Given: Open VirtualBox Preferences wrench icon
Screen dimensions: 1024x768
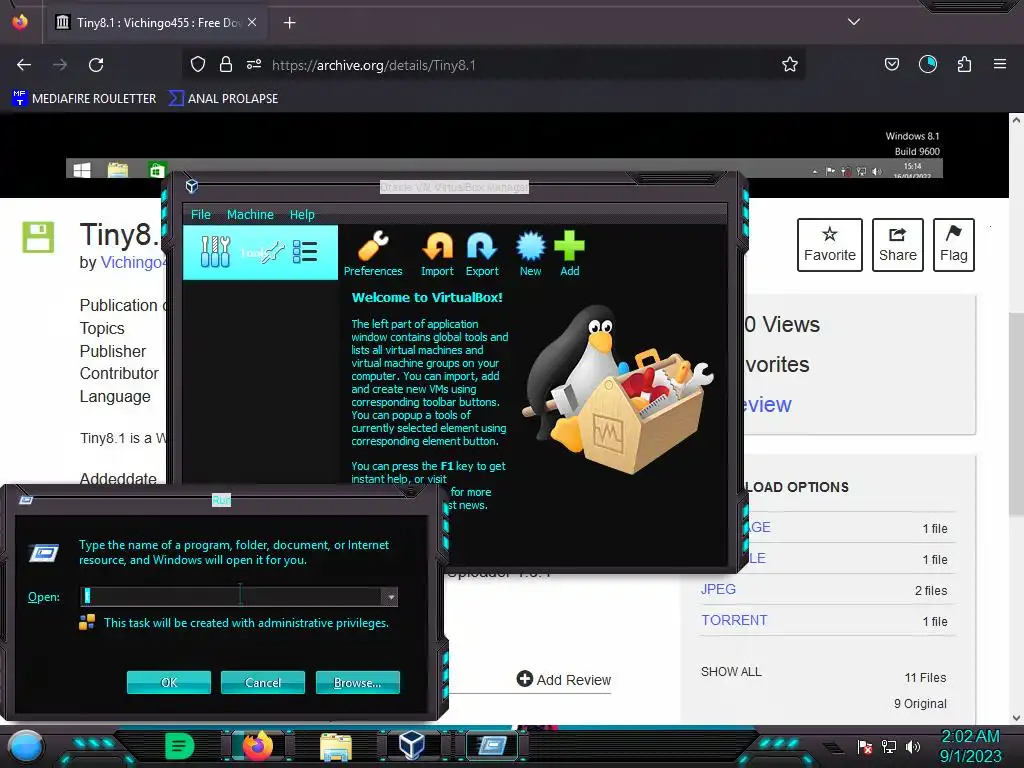Looking at the screenshot, I should click(373, 253).
